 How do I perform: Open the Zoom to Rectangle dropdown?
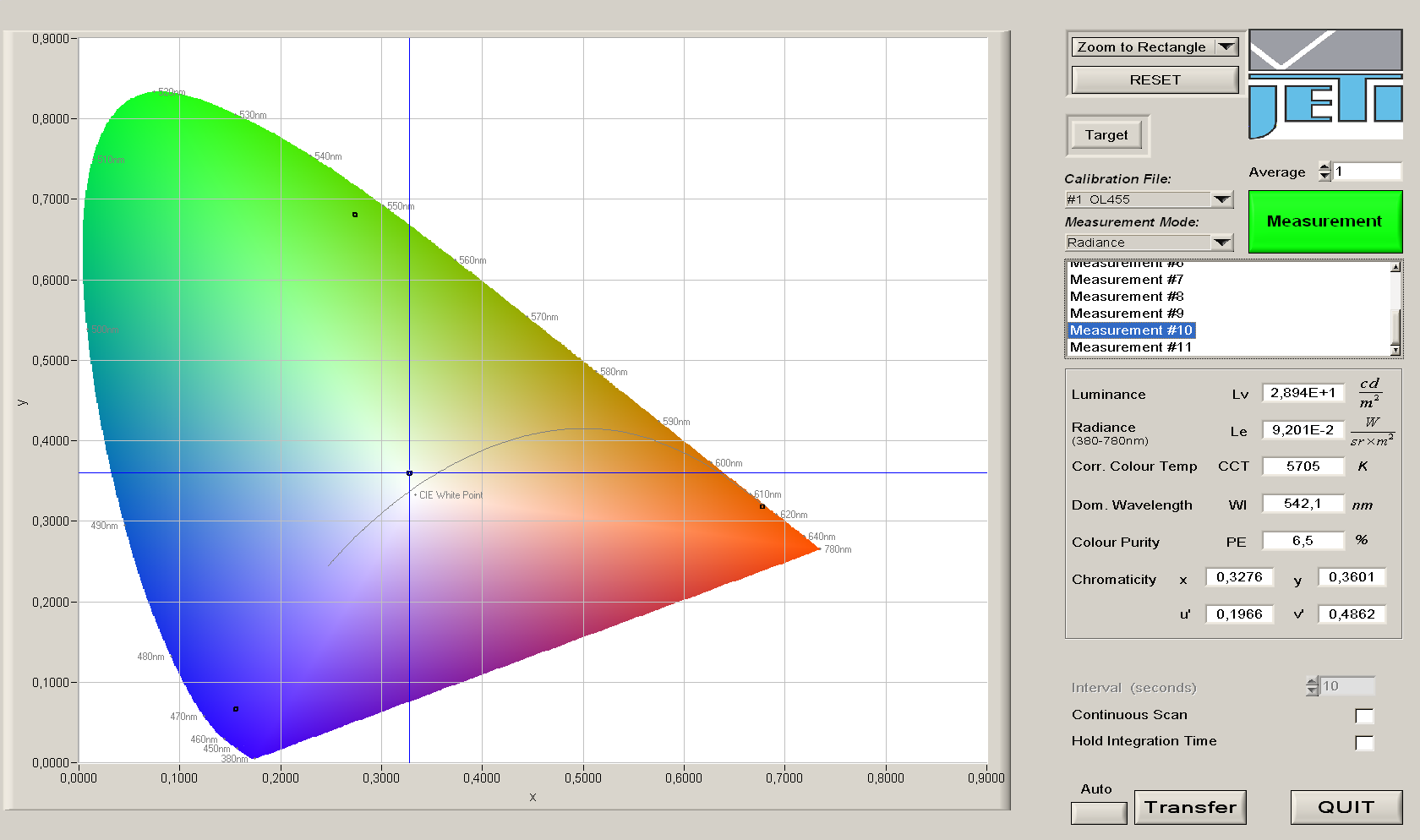(1226, 47)
